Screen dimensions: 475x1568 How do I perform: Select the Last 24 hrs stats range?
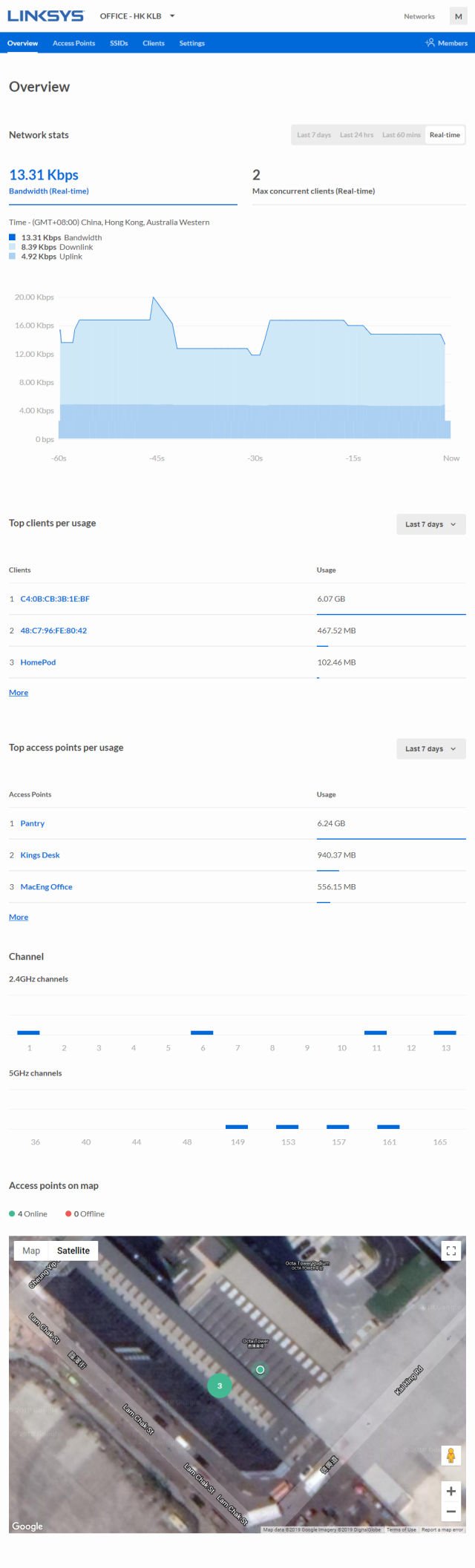pyautogui.click(x=356, y=135)
